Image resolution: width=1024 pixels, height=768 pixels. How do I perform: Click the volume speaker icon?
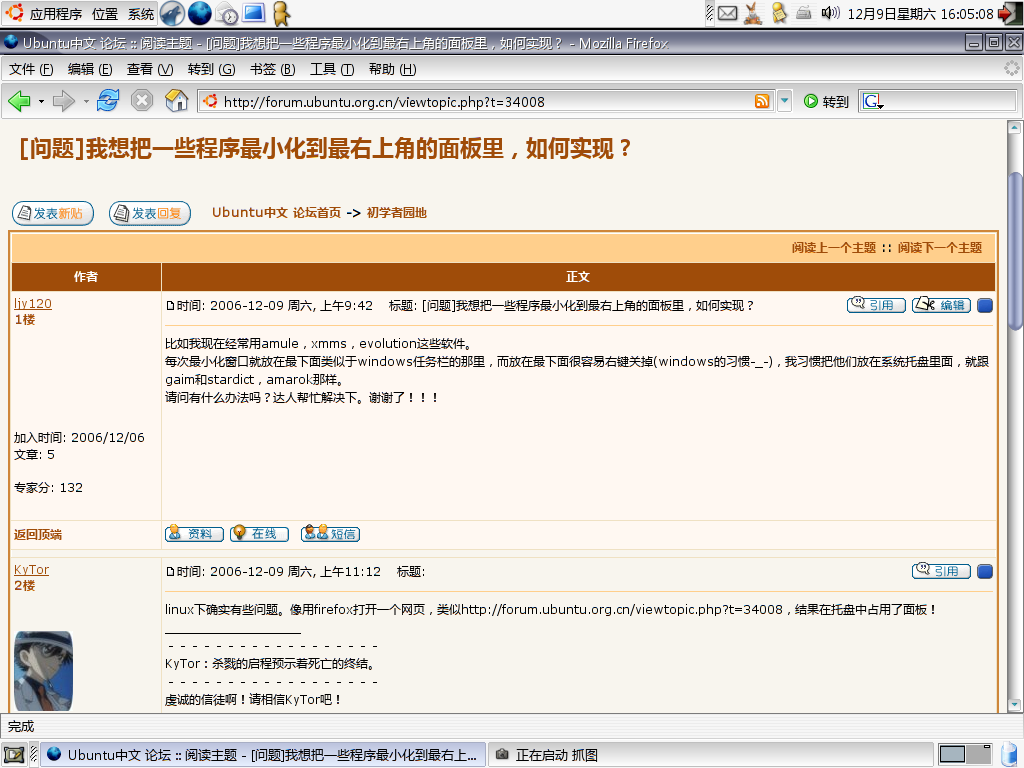pyautogui.click(x=830, y=12)
